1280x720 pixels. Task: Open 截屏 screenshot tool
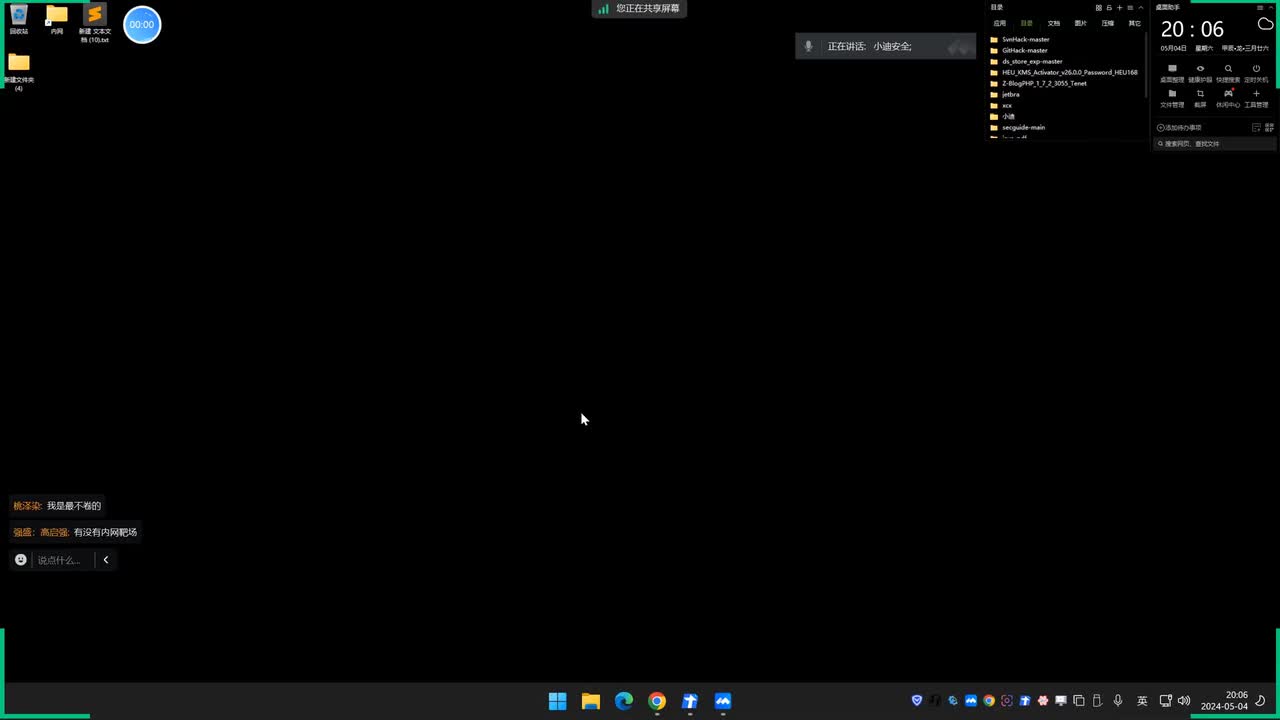click(x=1200, y=99)
